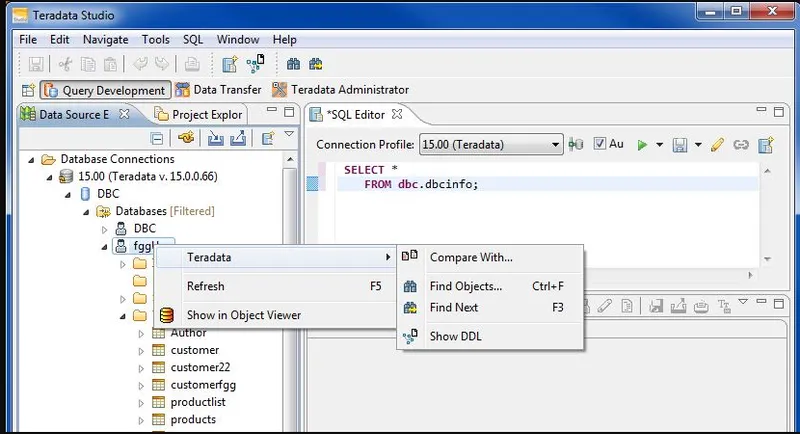Screen dimensions: 800x434
Task: Click the Undo arrow icon
Action: point(140,64)
